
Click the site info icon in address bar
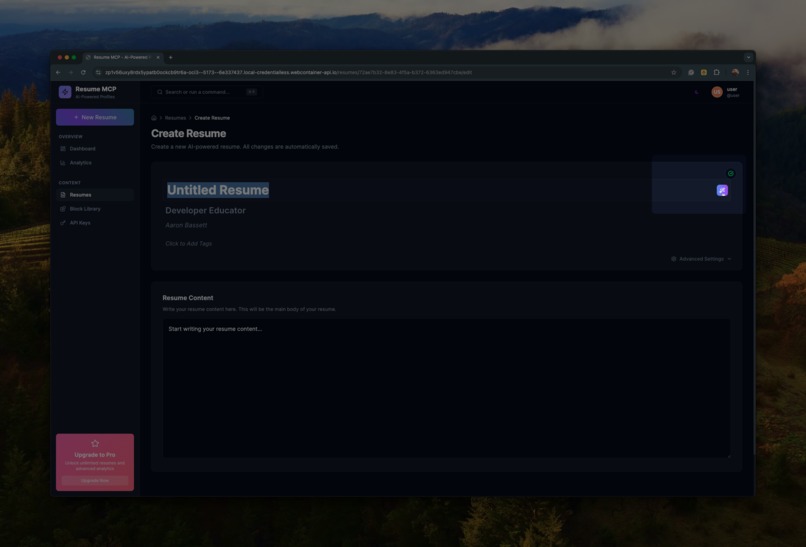point(98,72)
